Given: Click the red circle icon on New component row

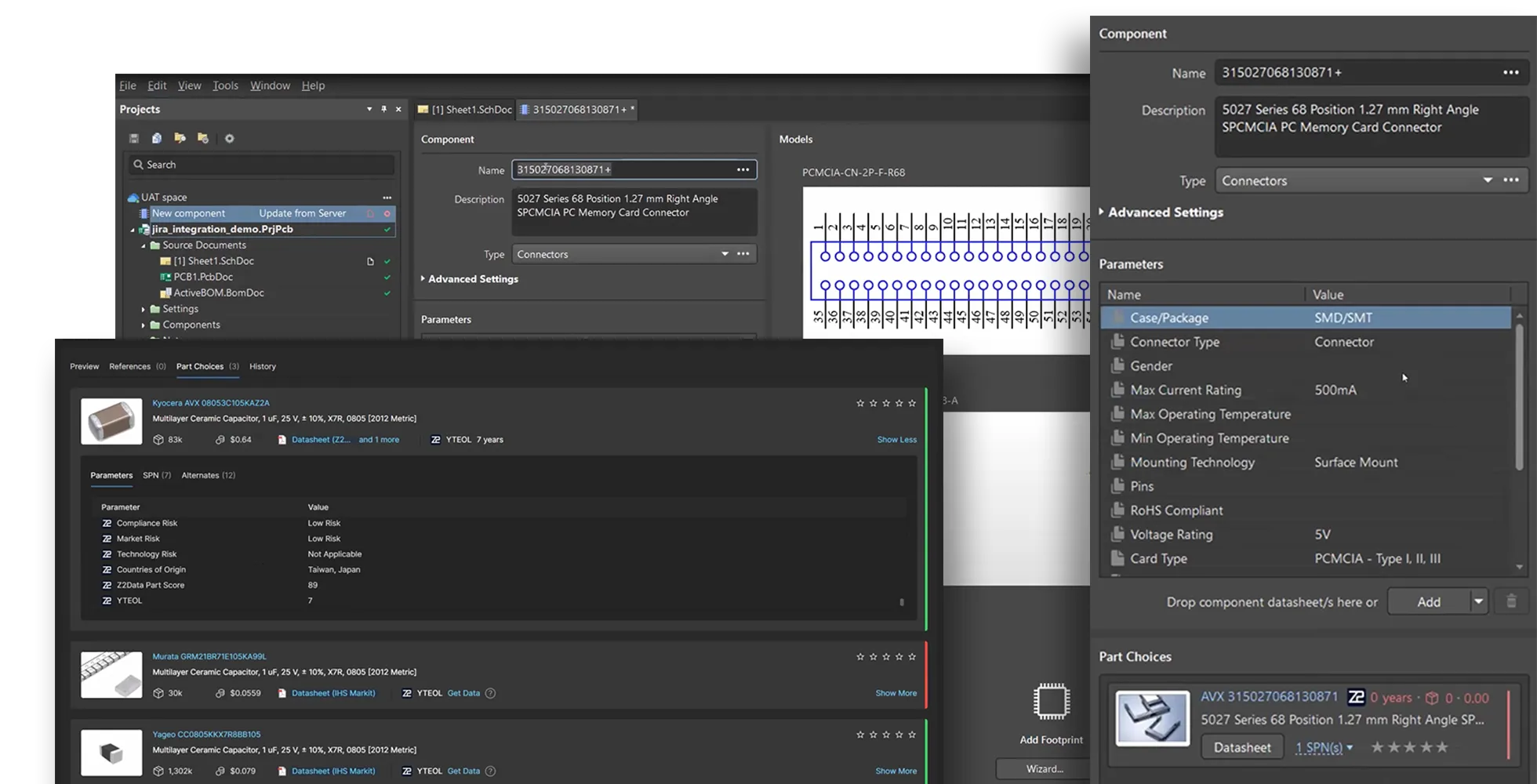Looking at the screenshot, I should 387,213.
